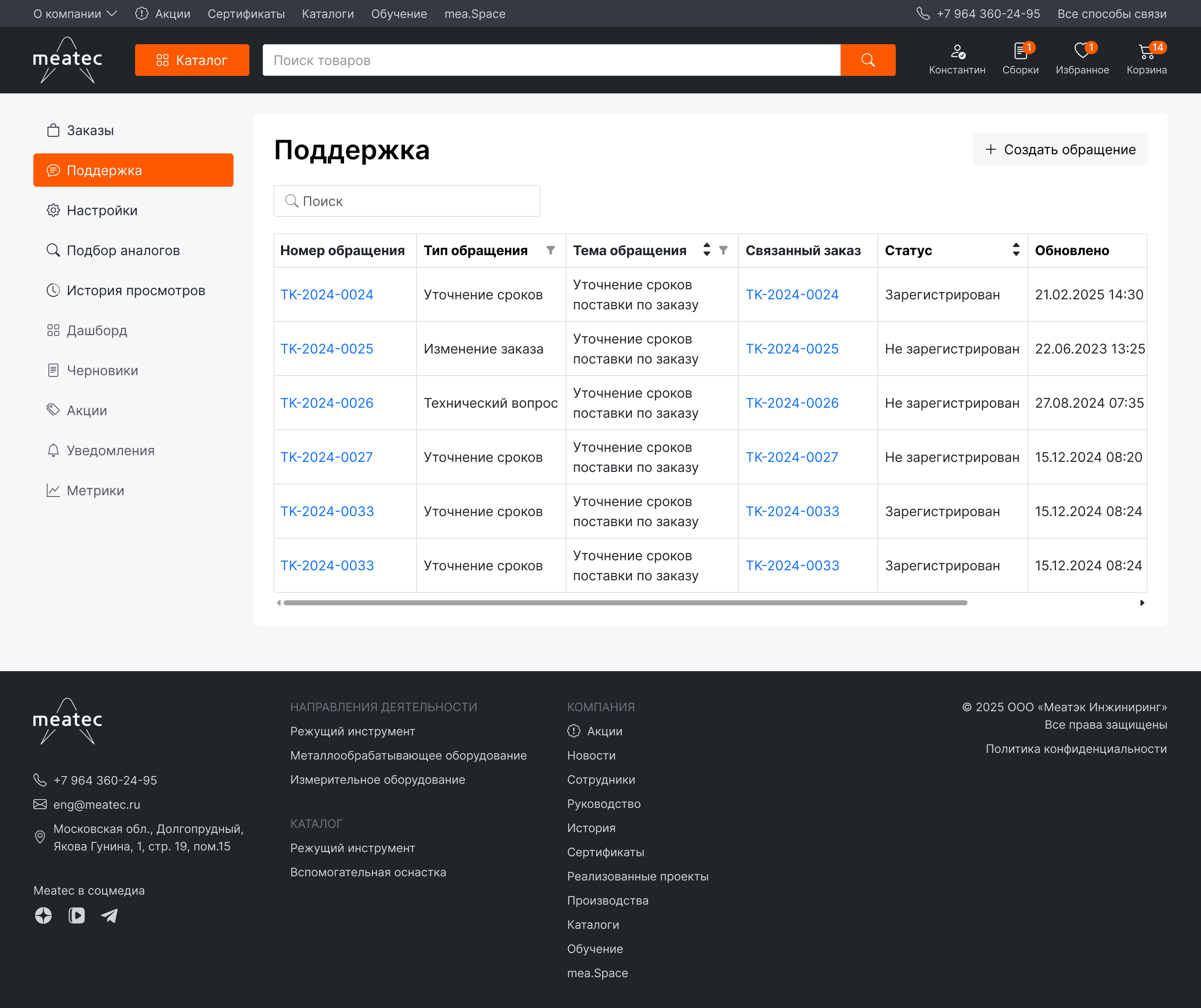Open ticket link ТК-2024-0026

(327, 403)
